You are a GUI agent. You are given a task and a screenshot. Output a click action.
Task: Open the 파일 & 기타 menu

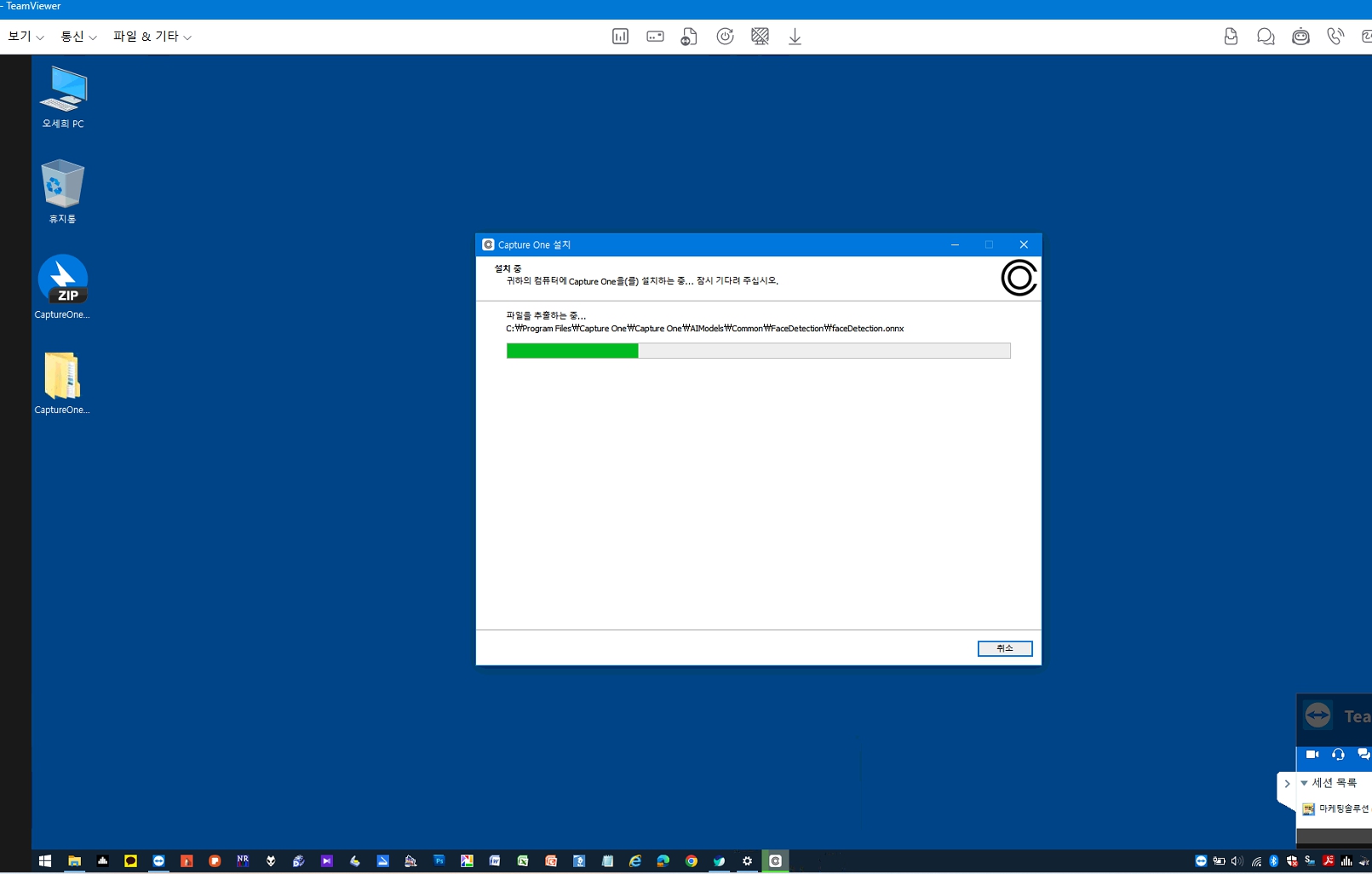click(x=152, y=37)
